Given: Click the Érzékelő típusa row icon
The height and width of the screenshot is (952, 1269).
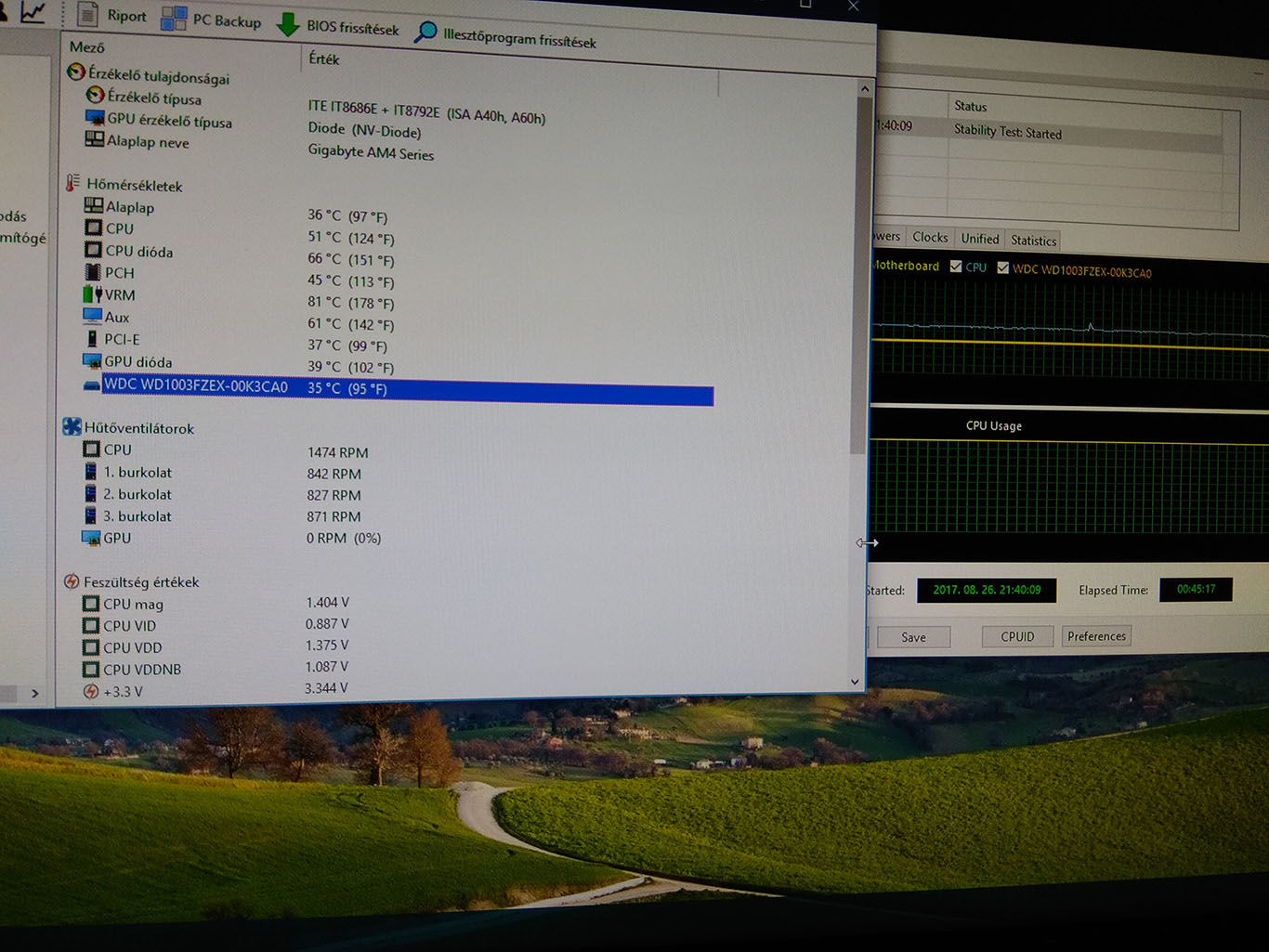Looking at the screenshot, I should click(95, 95).
